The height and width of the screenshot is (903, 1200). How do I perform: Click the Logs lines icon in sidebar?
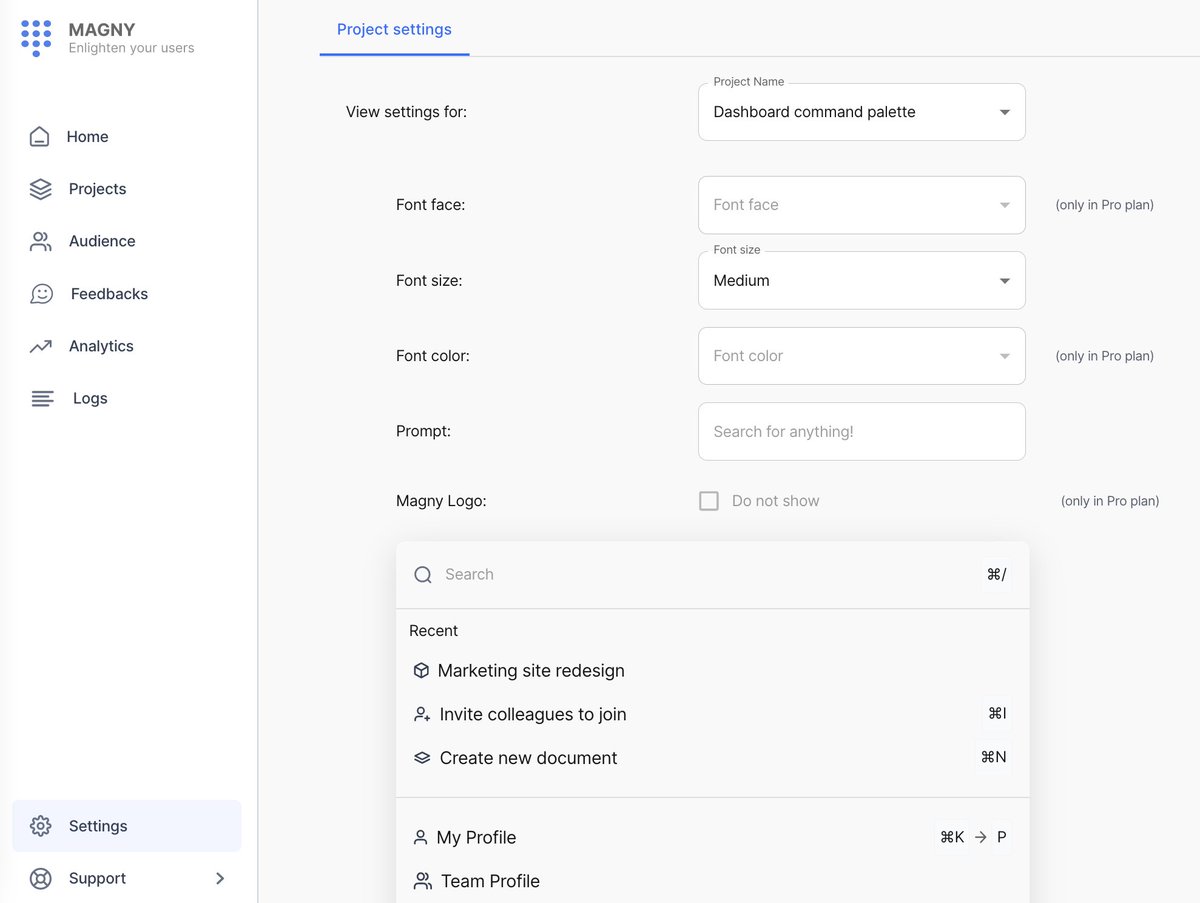42,398
